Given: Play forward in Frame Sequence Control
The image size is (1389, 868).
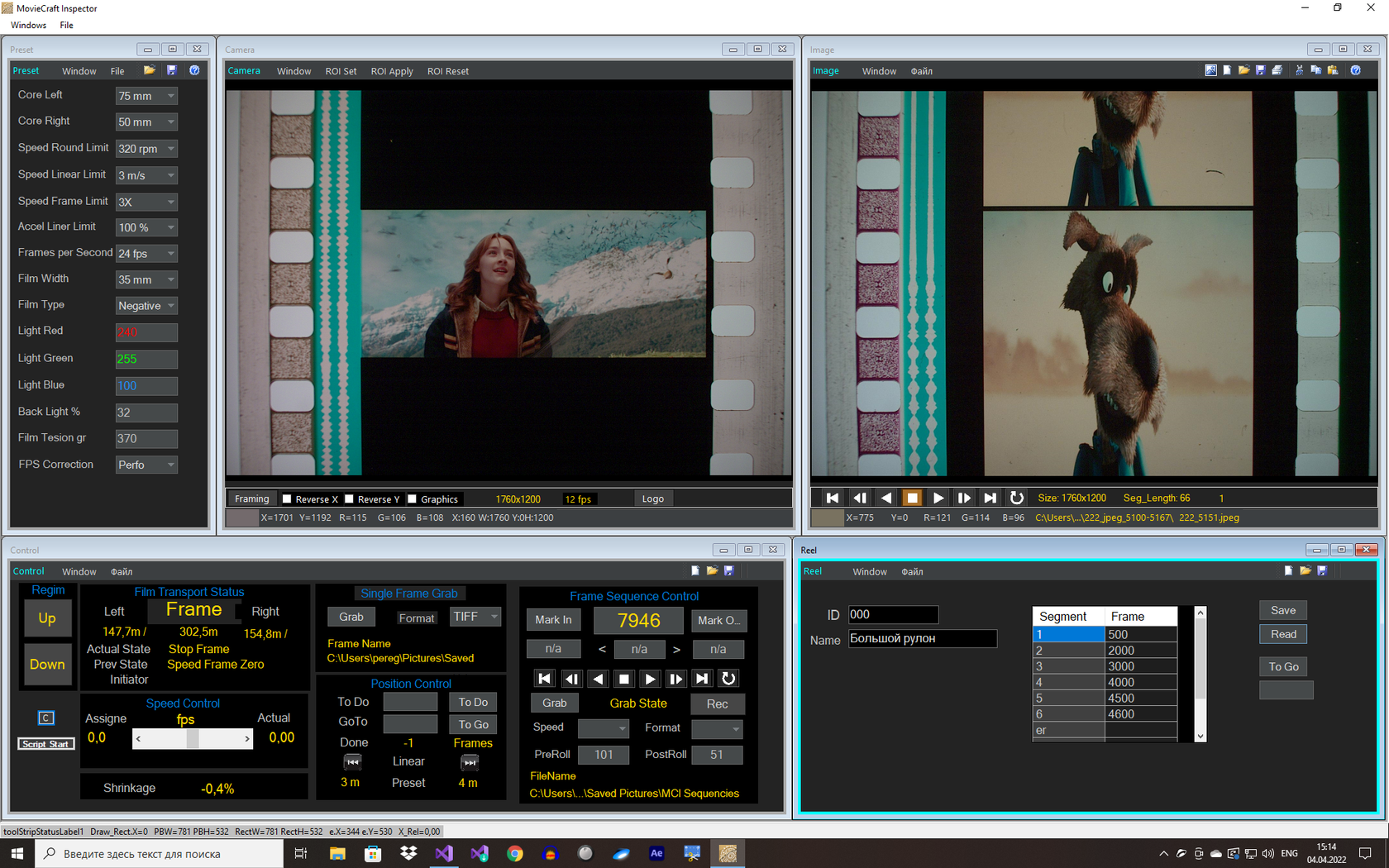Looking at the screenshot, I should point(650,679).
